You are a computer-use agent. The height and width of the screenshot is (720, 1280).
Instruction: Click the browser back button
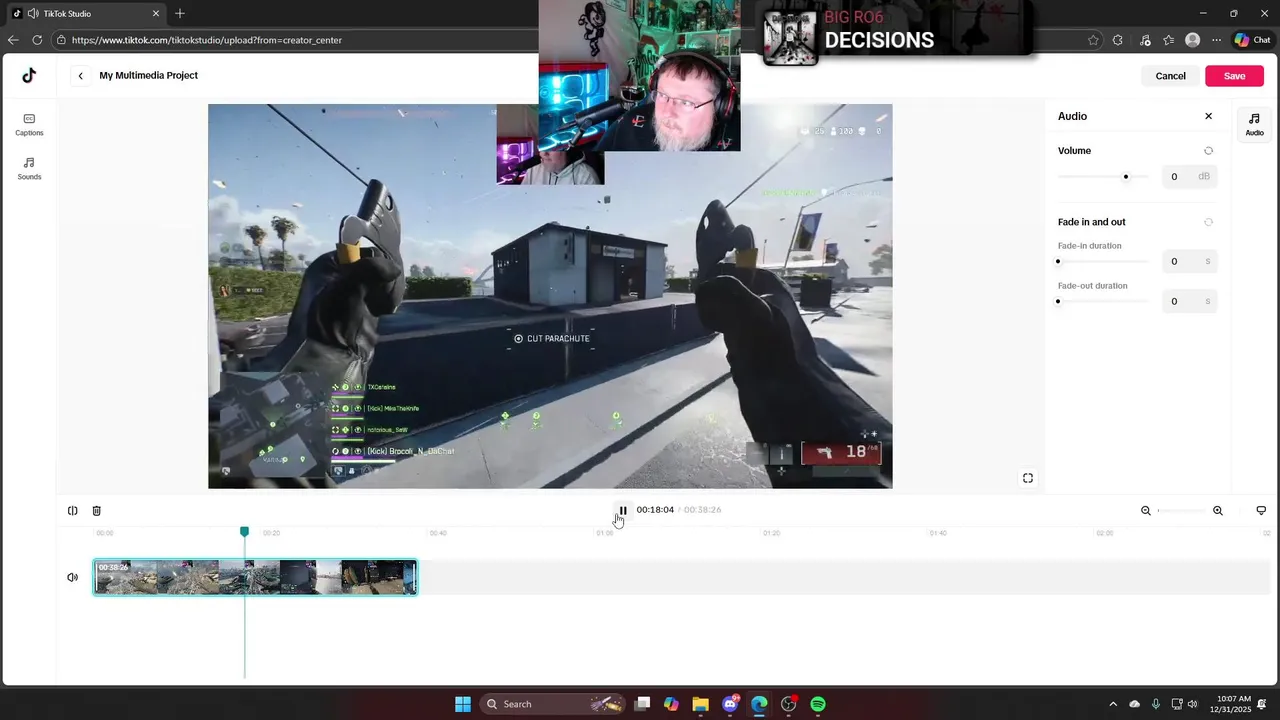pyautogui.click(x=13, y=40)
